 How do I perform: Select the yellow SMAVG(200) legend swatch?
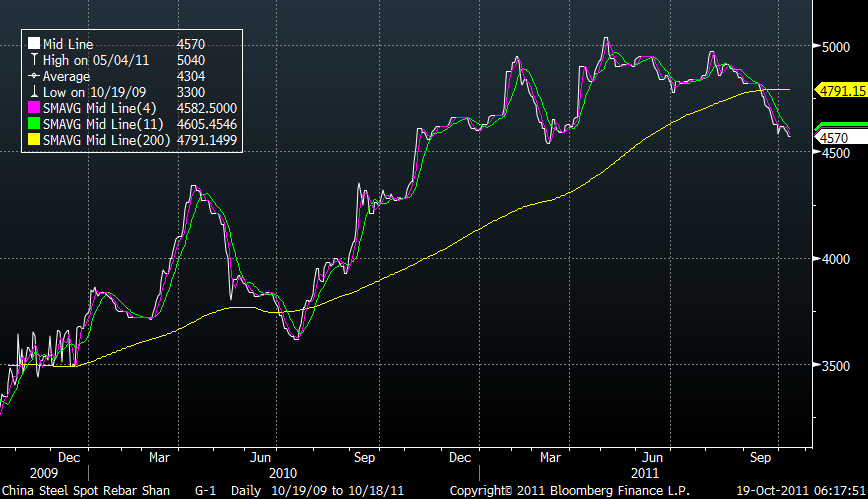pos(32,140)
